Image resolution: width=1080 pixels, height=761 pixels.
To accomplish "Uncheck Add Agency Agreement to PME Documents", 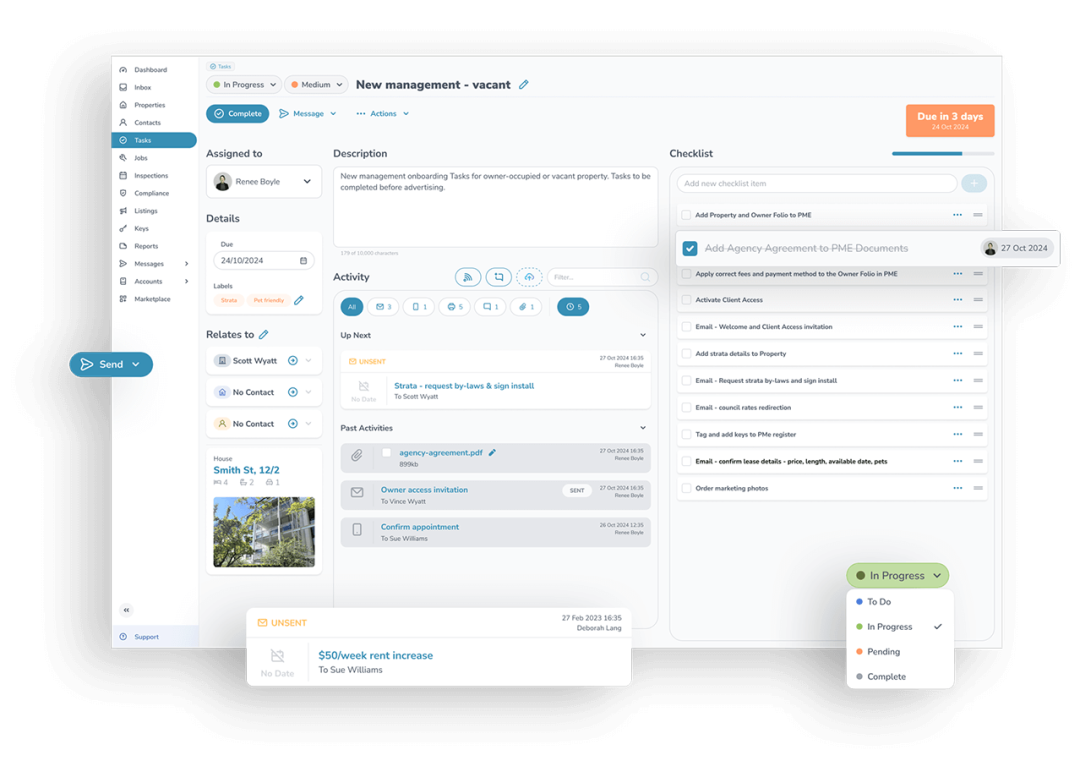I will click(x=689, y=248).
